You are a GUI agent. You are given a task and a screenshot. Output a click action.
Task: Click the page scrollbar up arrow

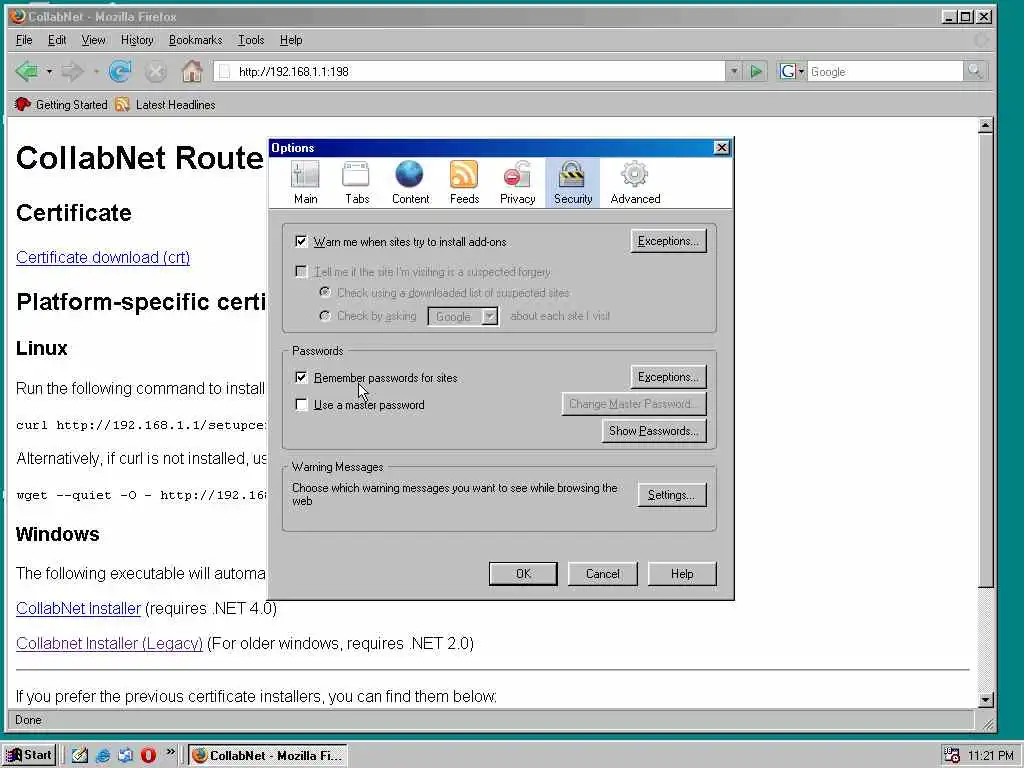click(x=985, y=125)
